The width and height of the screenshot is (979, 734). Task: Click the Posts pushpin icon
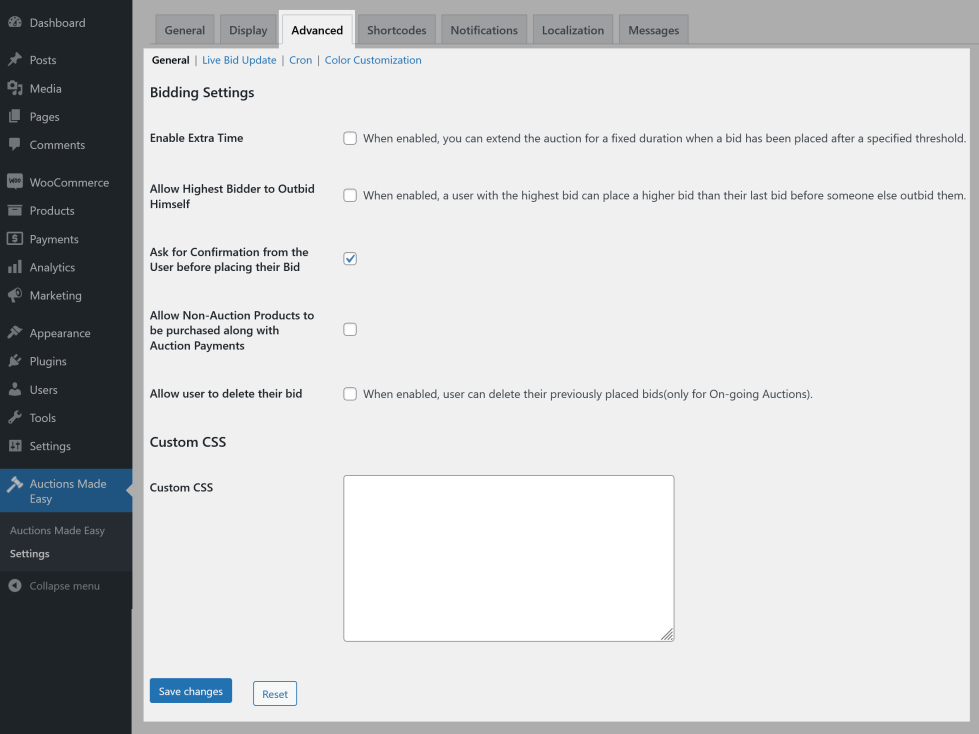point(15,60)
